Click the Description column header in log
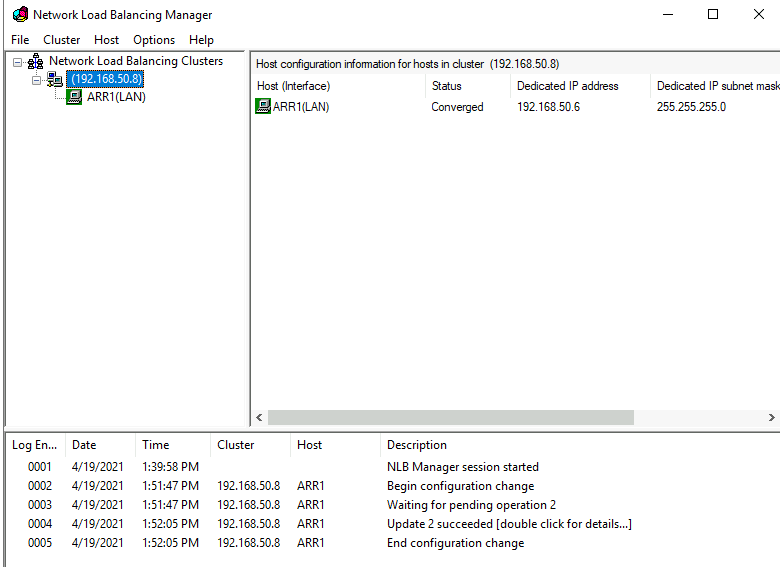 581,445
